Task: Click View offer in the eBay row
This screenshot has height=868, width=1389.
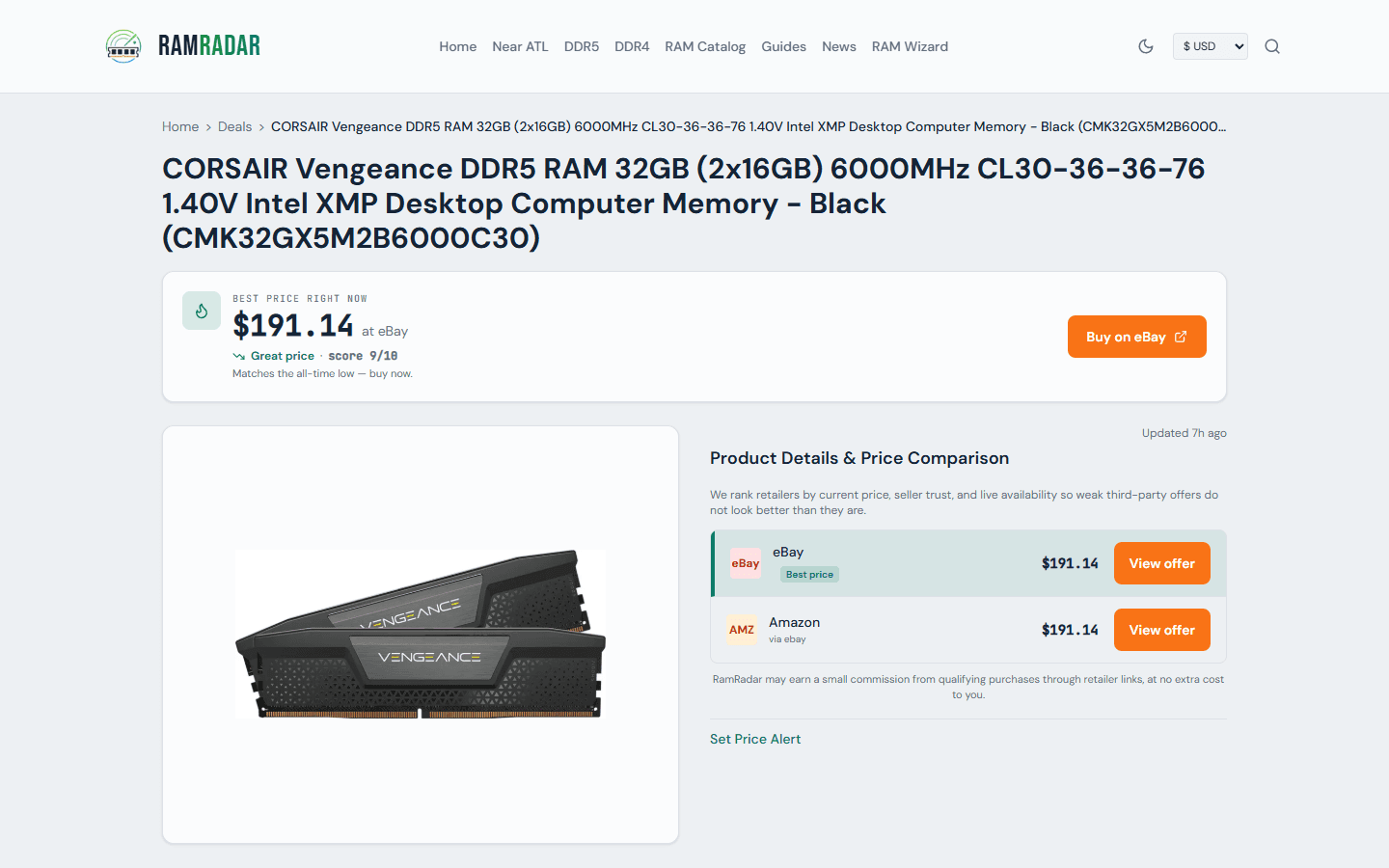Action: pyautogui.click(x=1162, y=563)
